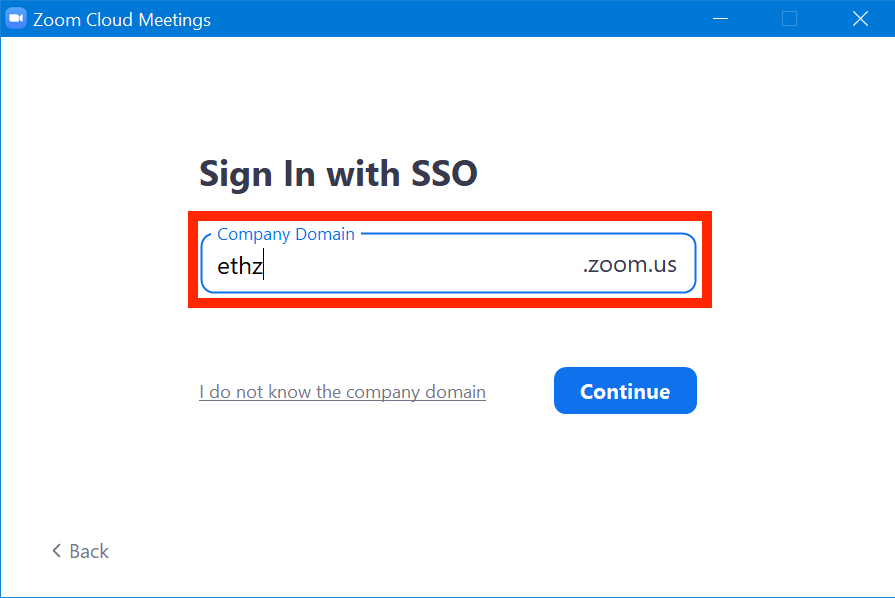Click the 'Sign In with SSO' heading

click(x=338, y=174)
